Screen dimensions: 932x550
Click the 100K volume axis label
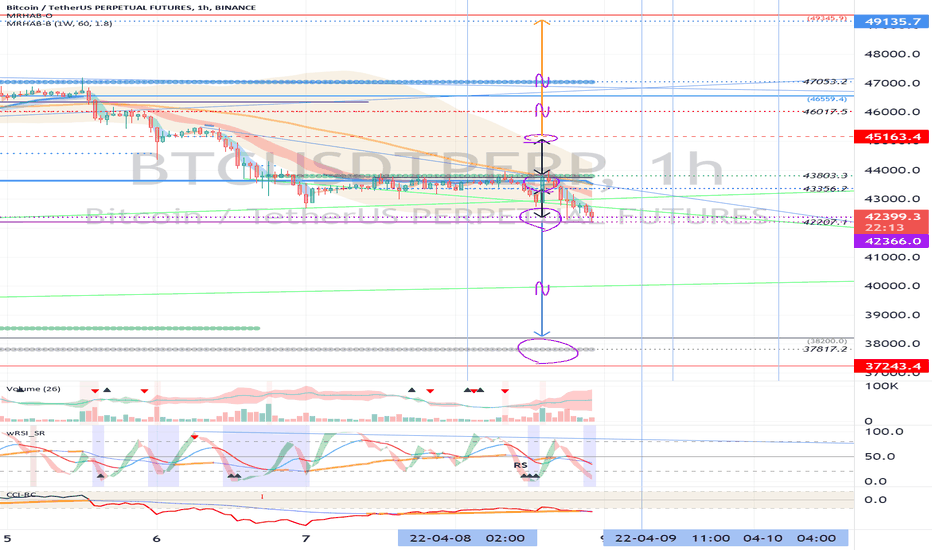881,386
